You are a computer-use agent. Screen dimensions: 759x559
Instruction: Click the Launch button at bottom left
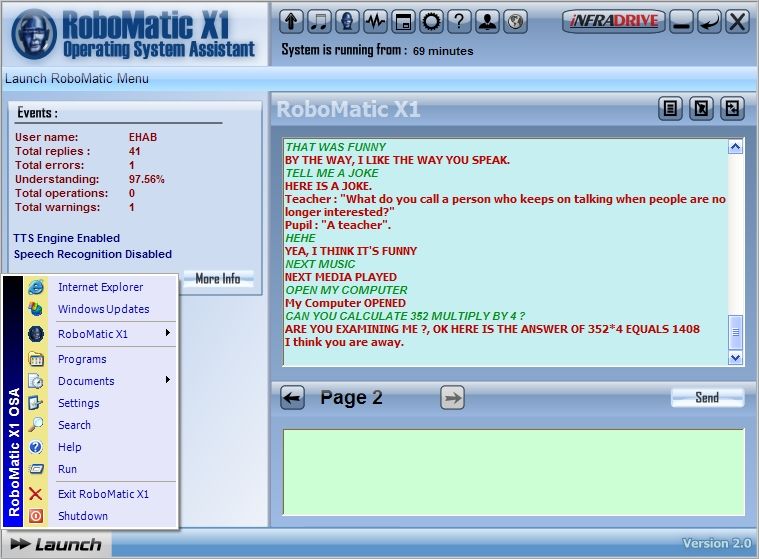[56, 544]
